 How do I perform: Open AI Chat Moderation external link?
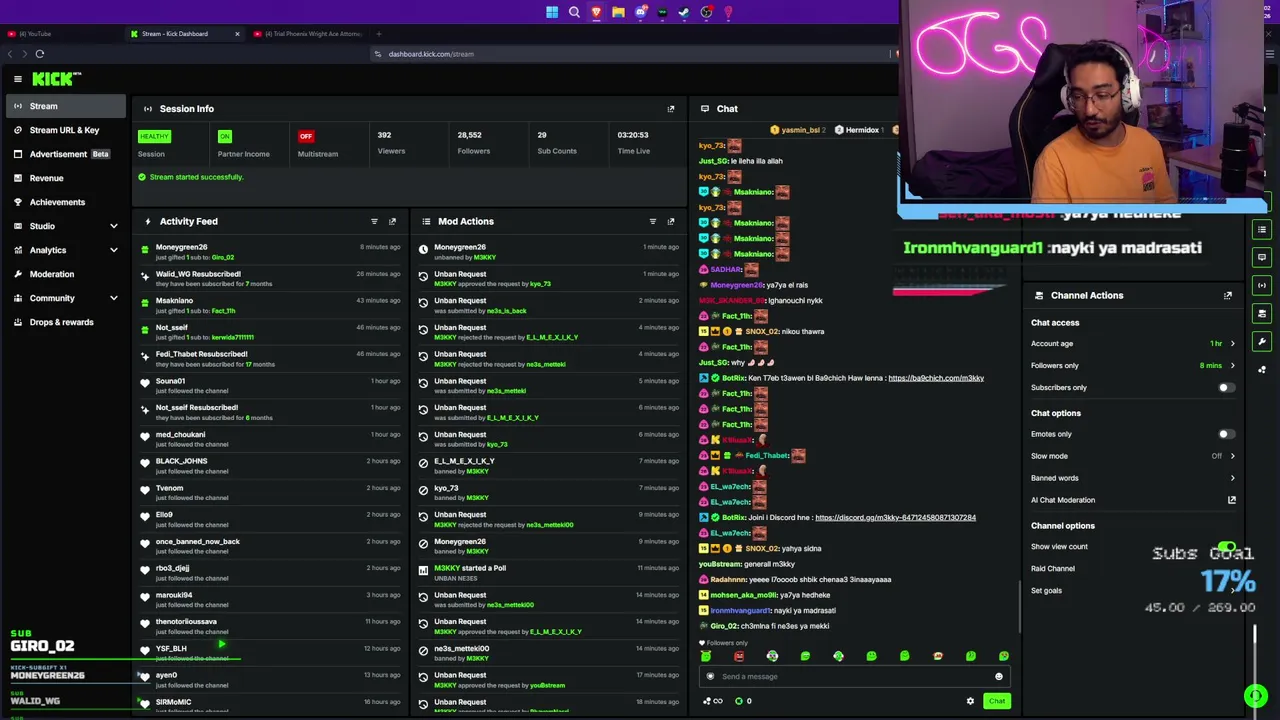pyautogui.click(x=1232, y=500)
